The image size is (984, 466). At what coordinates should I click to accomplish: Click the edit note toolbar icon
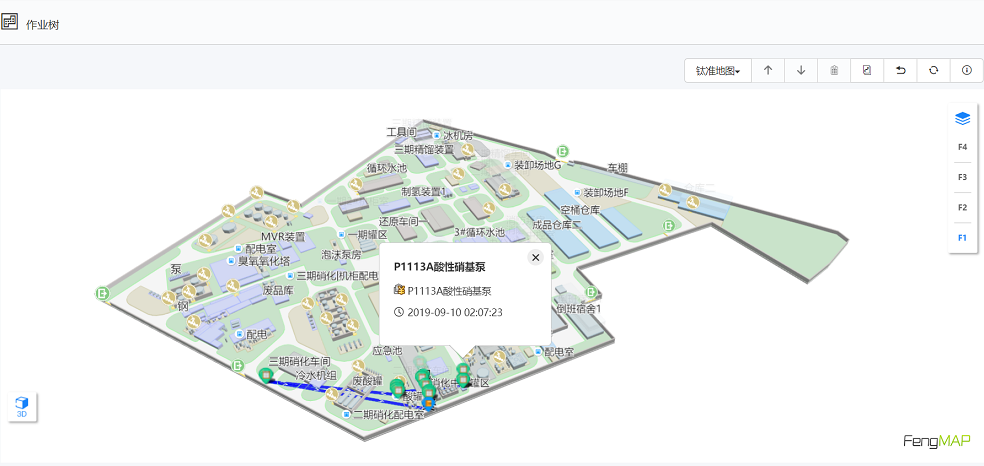[x=867, y=70]
